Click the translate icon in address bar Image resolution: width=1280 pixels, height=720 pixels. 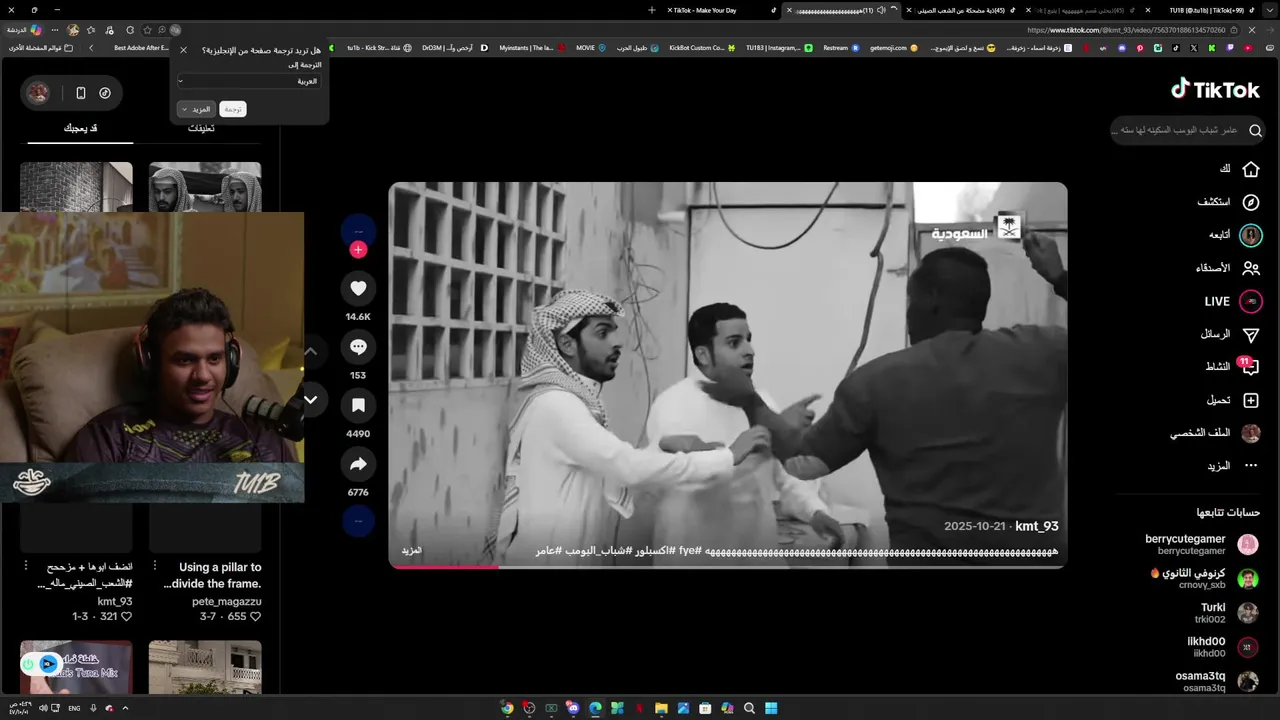click(x=175, y=30)
